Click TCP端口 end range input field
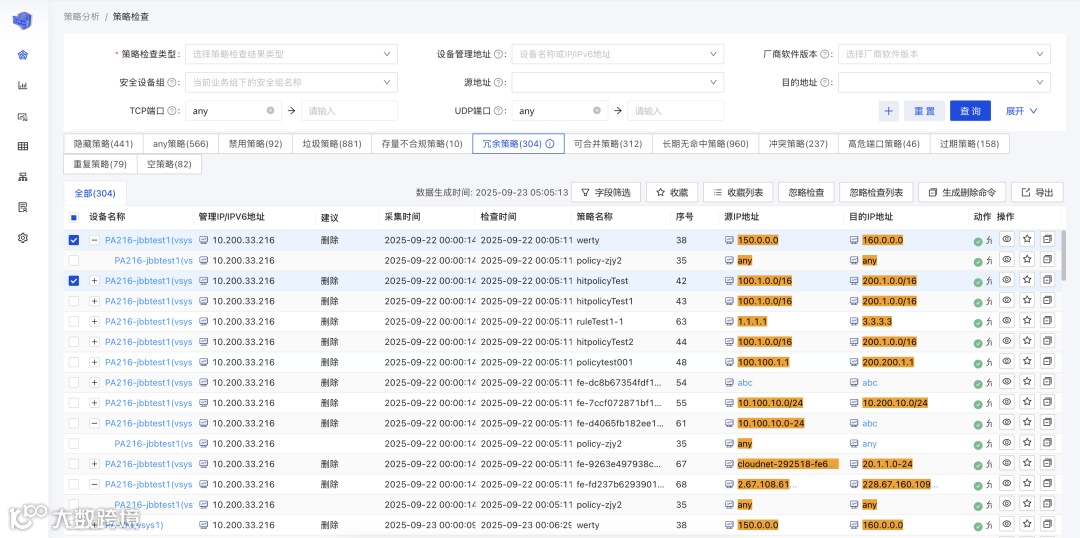 tap(349, 110)
